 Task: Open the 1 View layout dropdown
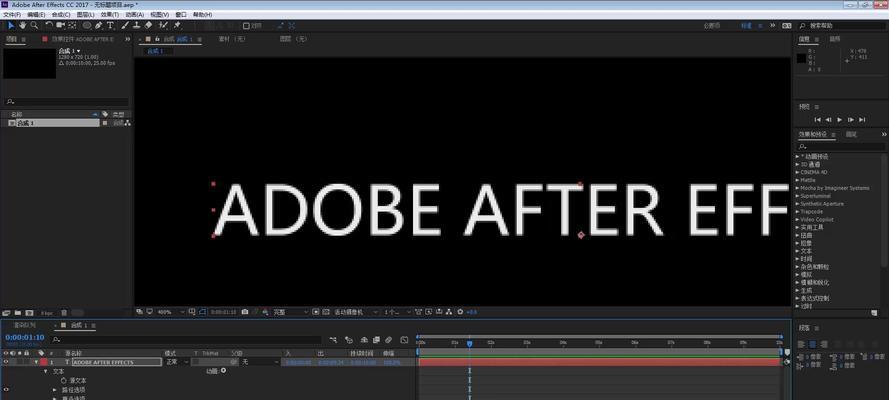[x=397, y=312]
